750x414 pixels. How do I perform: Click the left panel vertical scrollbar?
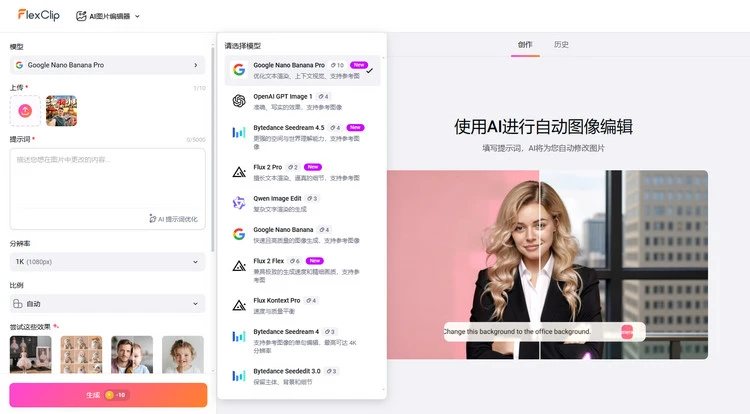tap(213, 148)
